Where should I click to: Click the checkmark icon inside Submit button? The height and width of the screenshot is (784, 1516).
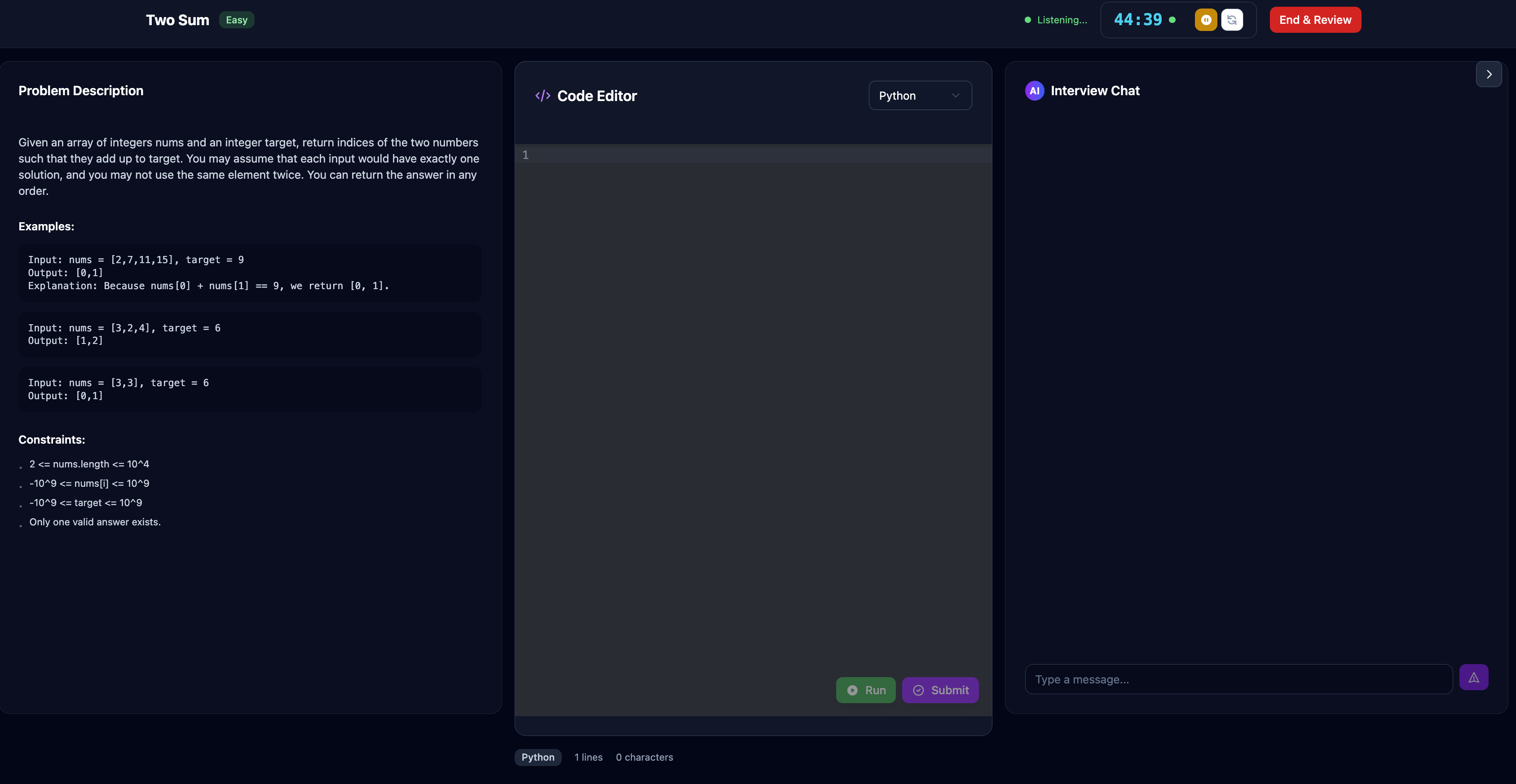coord(918,691)
